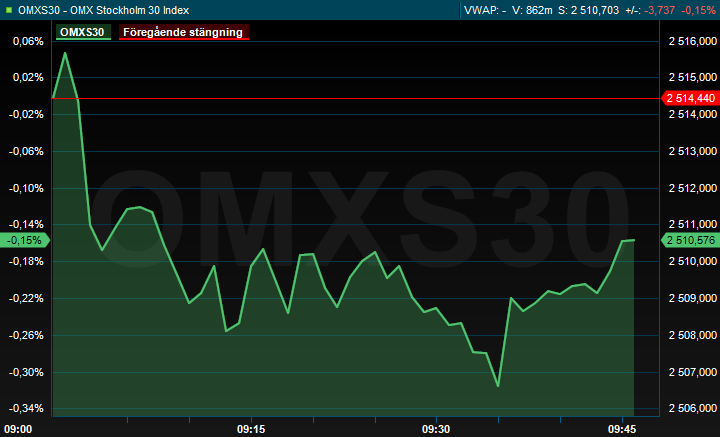Viewport: 720px width, 437px height.
Task: Click the -0,14% label on left axis
Action: tap(26, 224)
